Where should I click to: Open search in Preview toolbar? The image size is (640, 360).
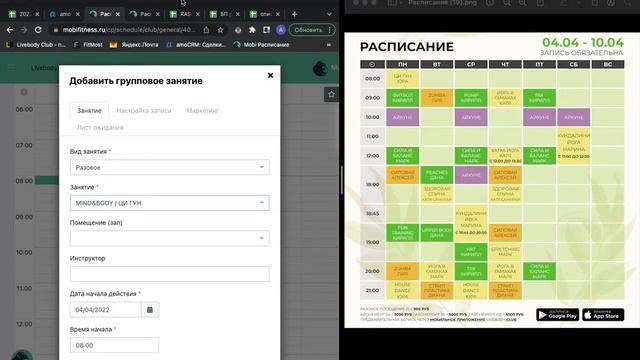[628, 3]
